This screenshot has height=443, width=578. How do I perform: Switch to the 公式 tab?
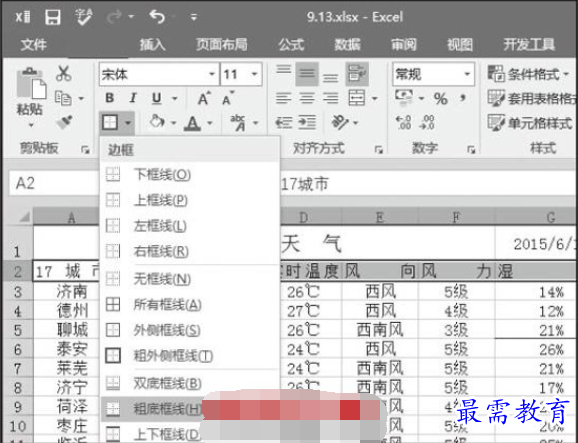[x=291, y=45]
